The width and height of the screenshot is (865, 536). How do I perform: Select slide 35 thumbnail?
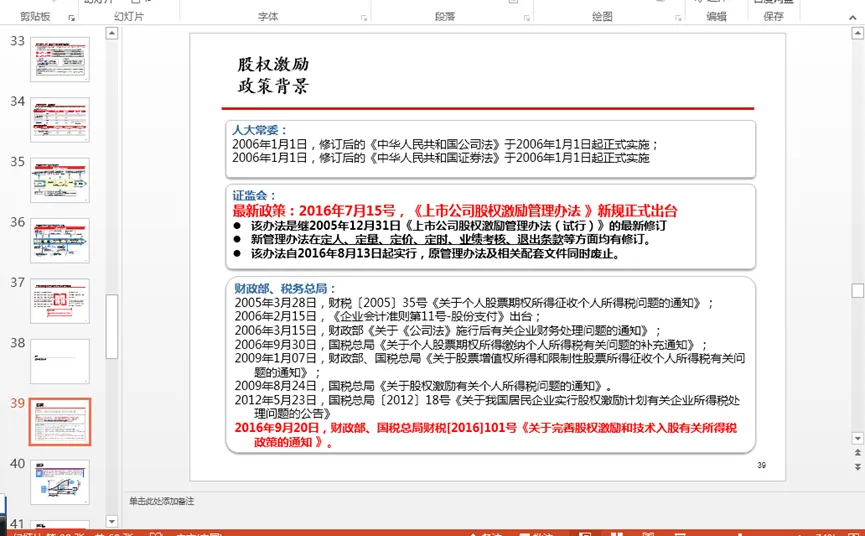point(60,180)
